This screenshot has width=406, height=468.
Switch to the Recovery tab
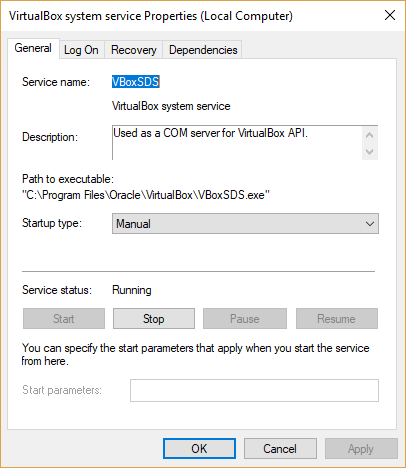[134, 50]
